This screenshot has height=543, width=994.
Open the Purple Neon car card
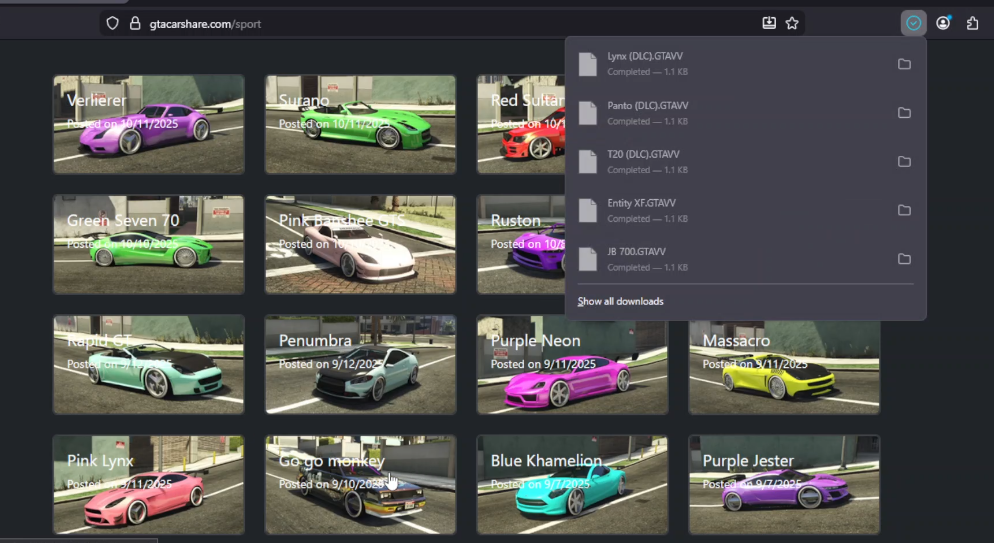pyautogui.click(x=572, y=367)
